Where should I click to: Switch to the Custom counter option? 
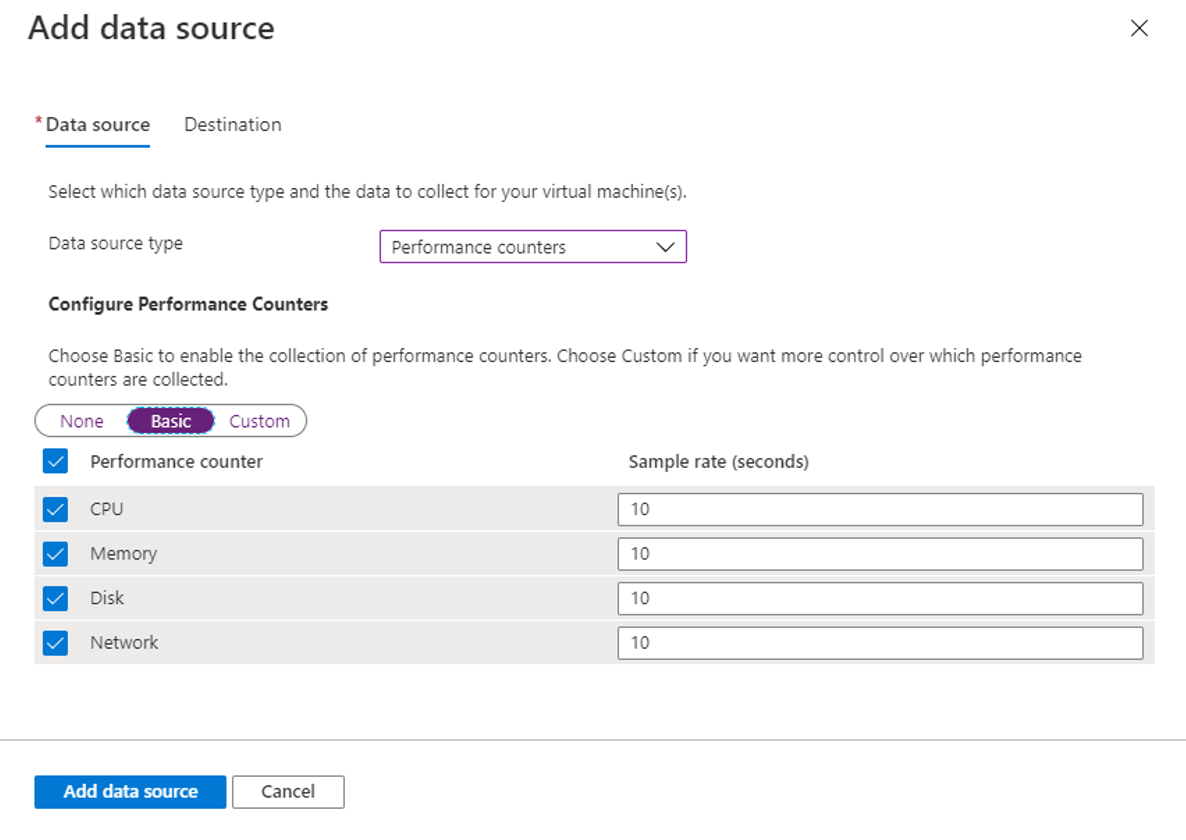point(259,421)
